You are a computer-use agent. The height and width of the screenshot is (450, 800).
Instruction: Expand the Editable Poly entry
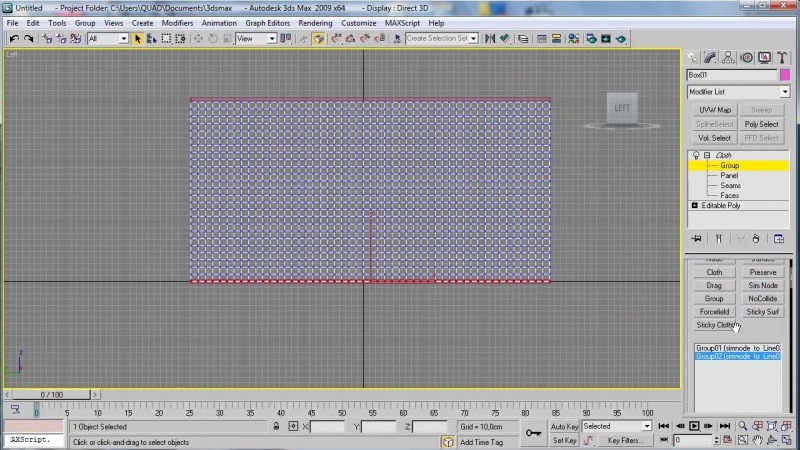point(694,205)
